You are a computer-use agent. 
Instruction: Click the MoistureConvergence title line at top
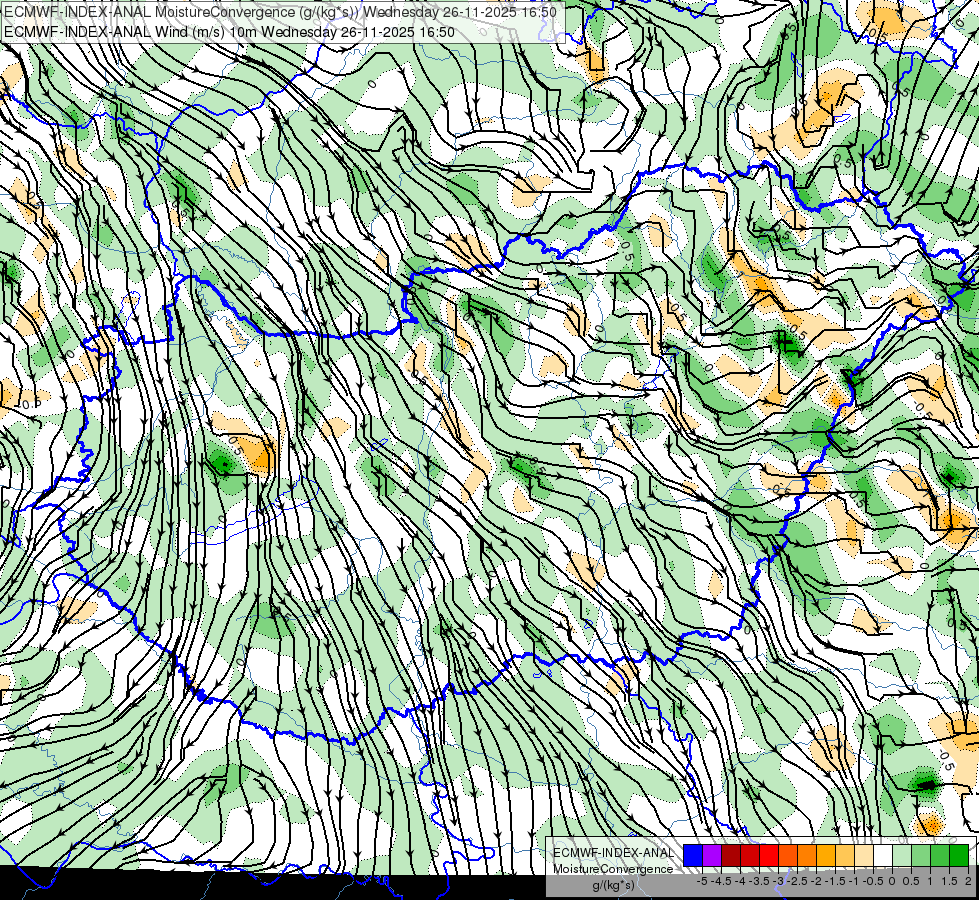[280, 12]
